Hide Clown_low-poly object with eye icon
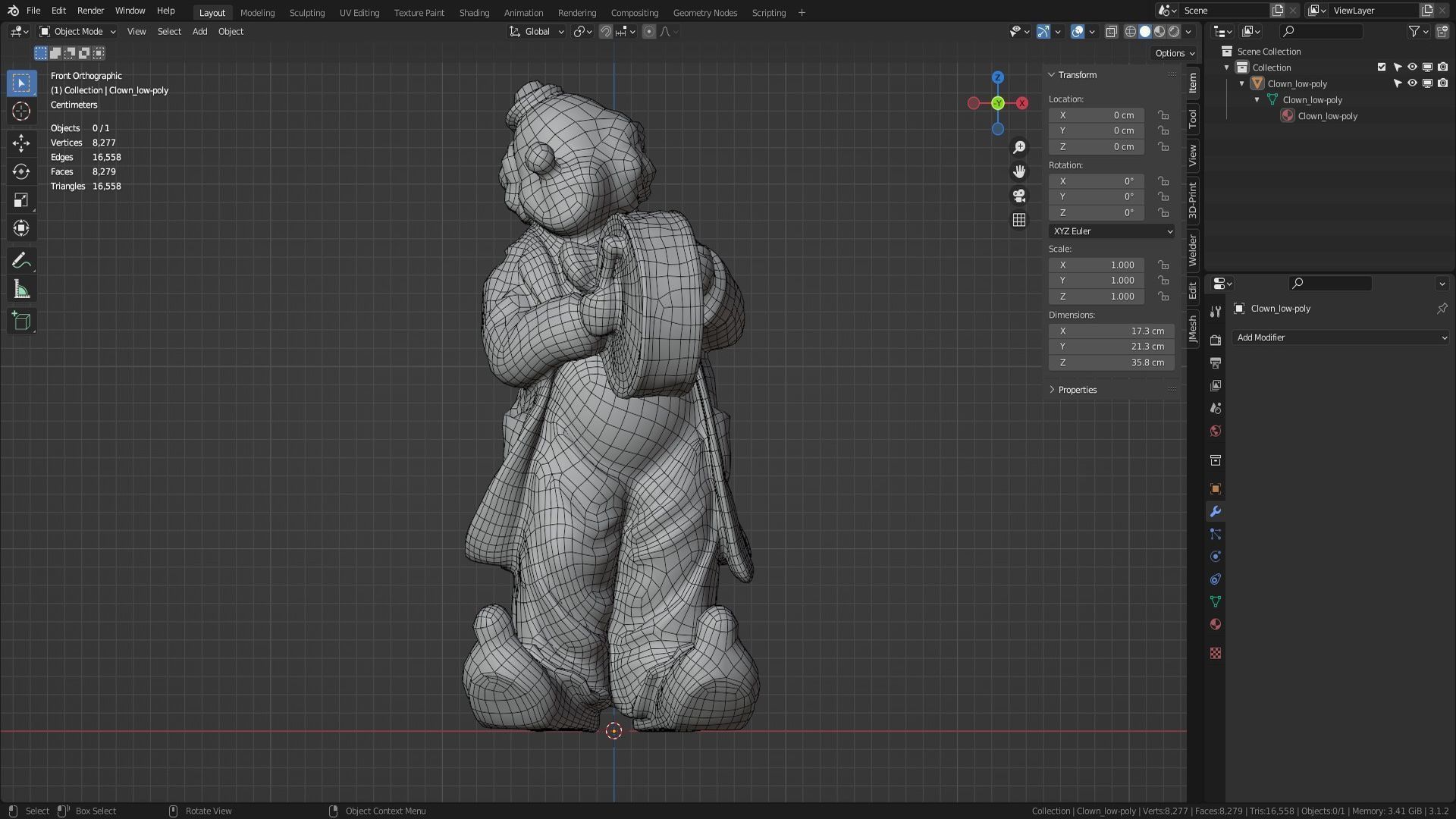The height and width of the screenshot is (819, 1456). [x=1412, y=83]
